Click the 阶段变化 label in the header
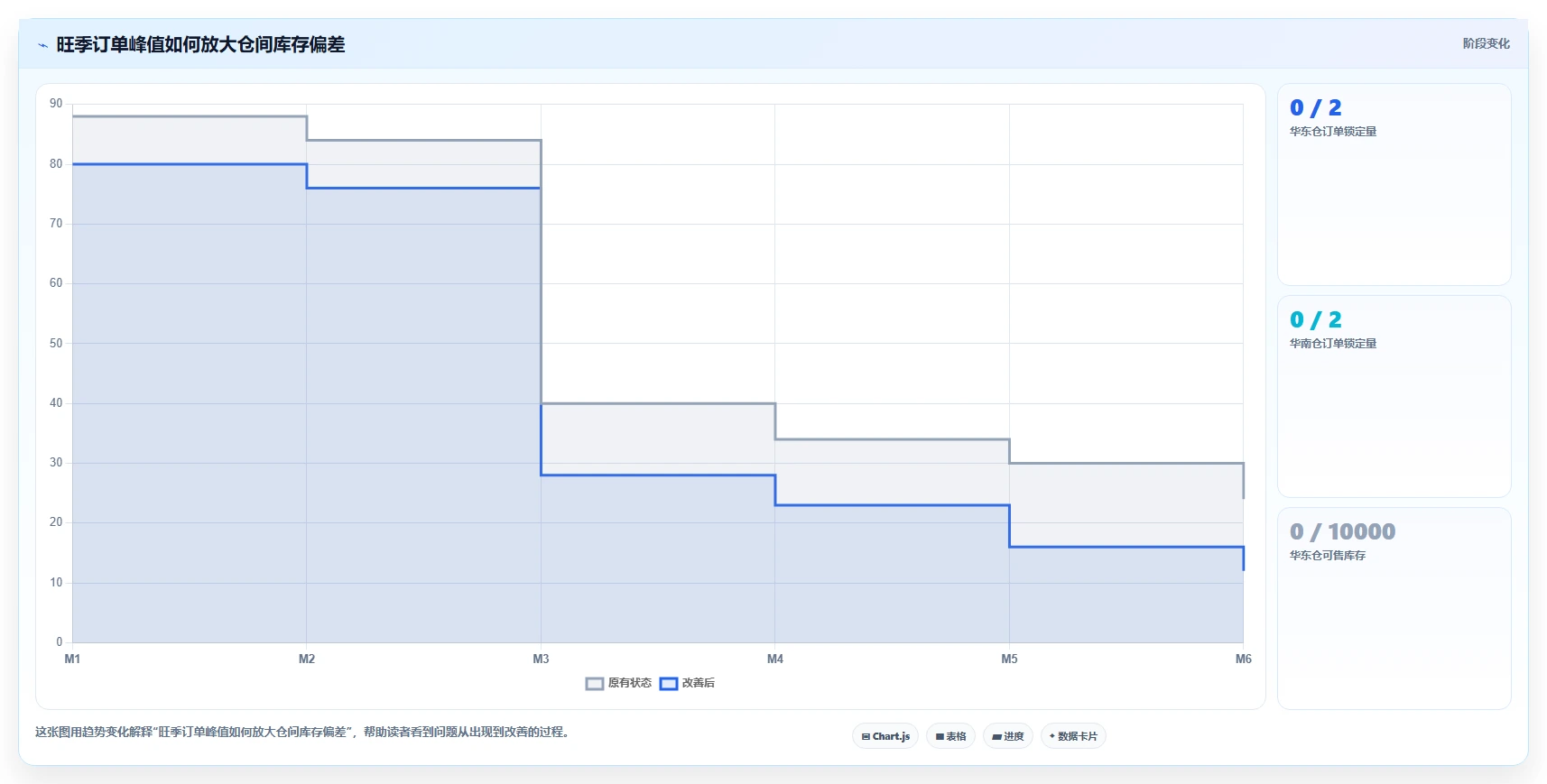Screen dimensions: 1547x784 (x=1486, y=43)
